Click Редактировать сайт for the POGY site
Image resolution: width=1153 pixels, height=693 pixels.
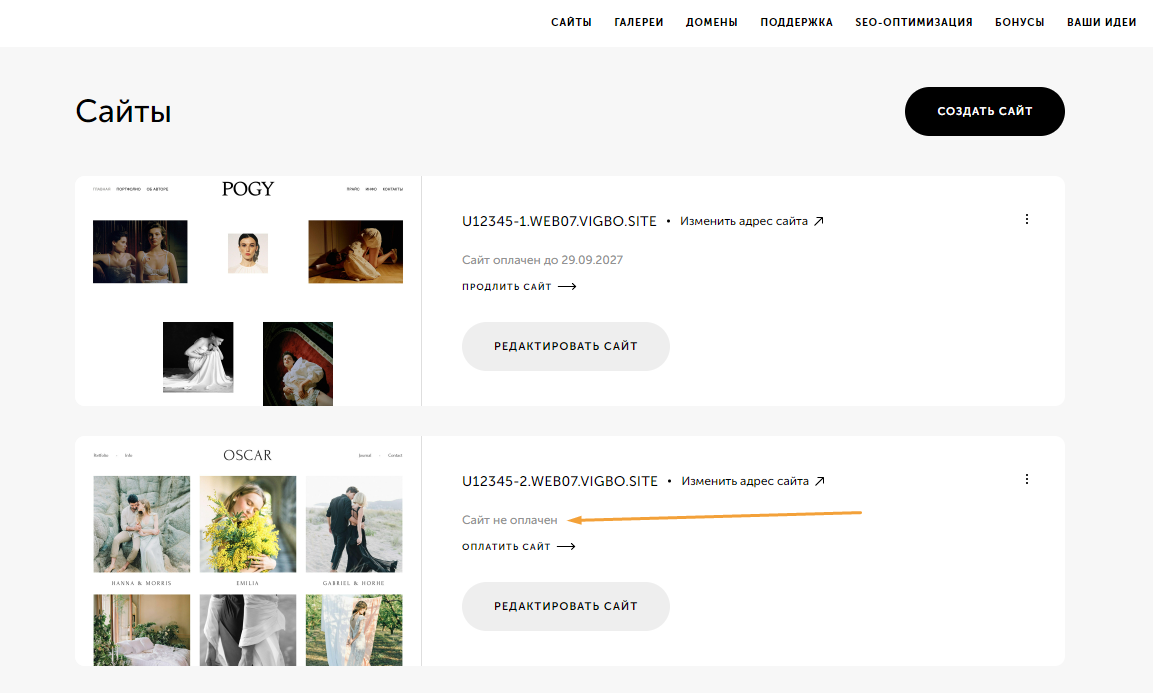(x=565, y=346)
